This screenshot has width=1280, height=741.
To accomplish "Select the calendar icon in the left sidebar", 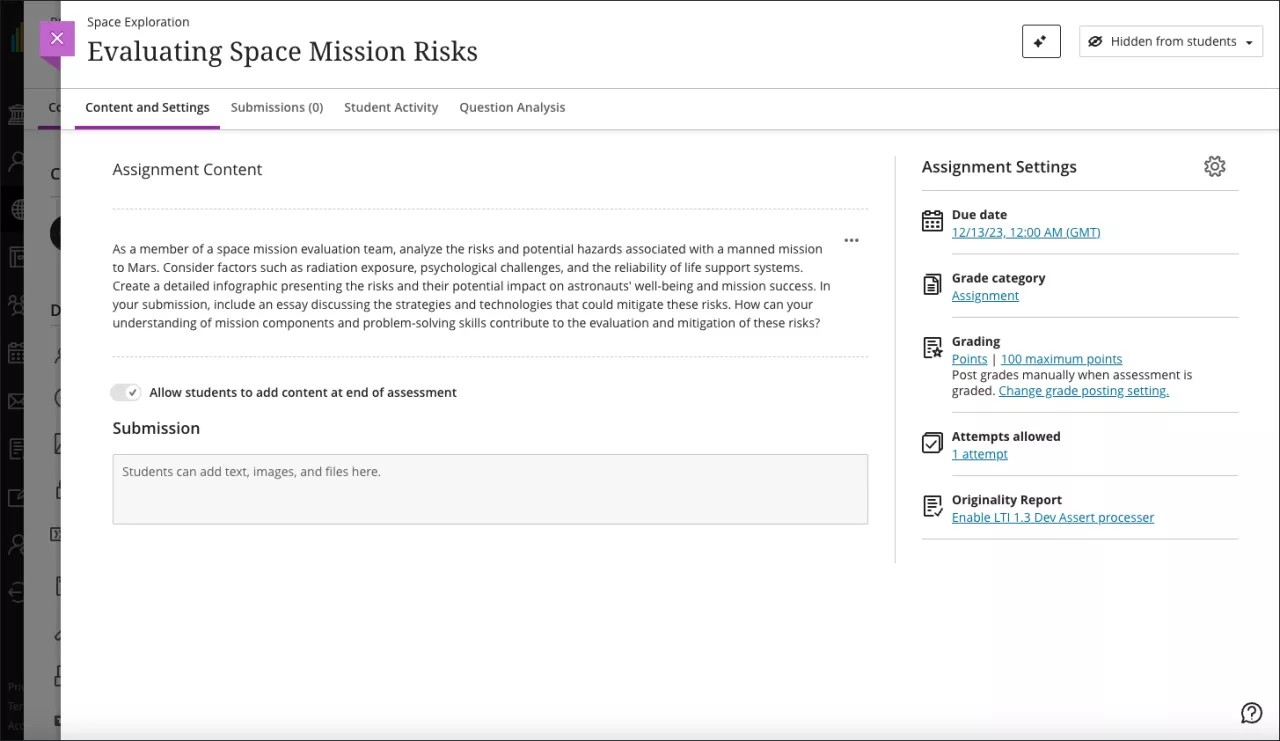I will coord(18,352).
